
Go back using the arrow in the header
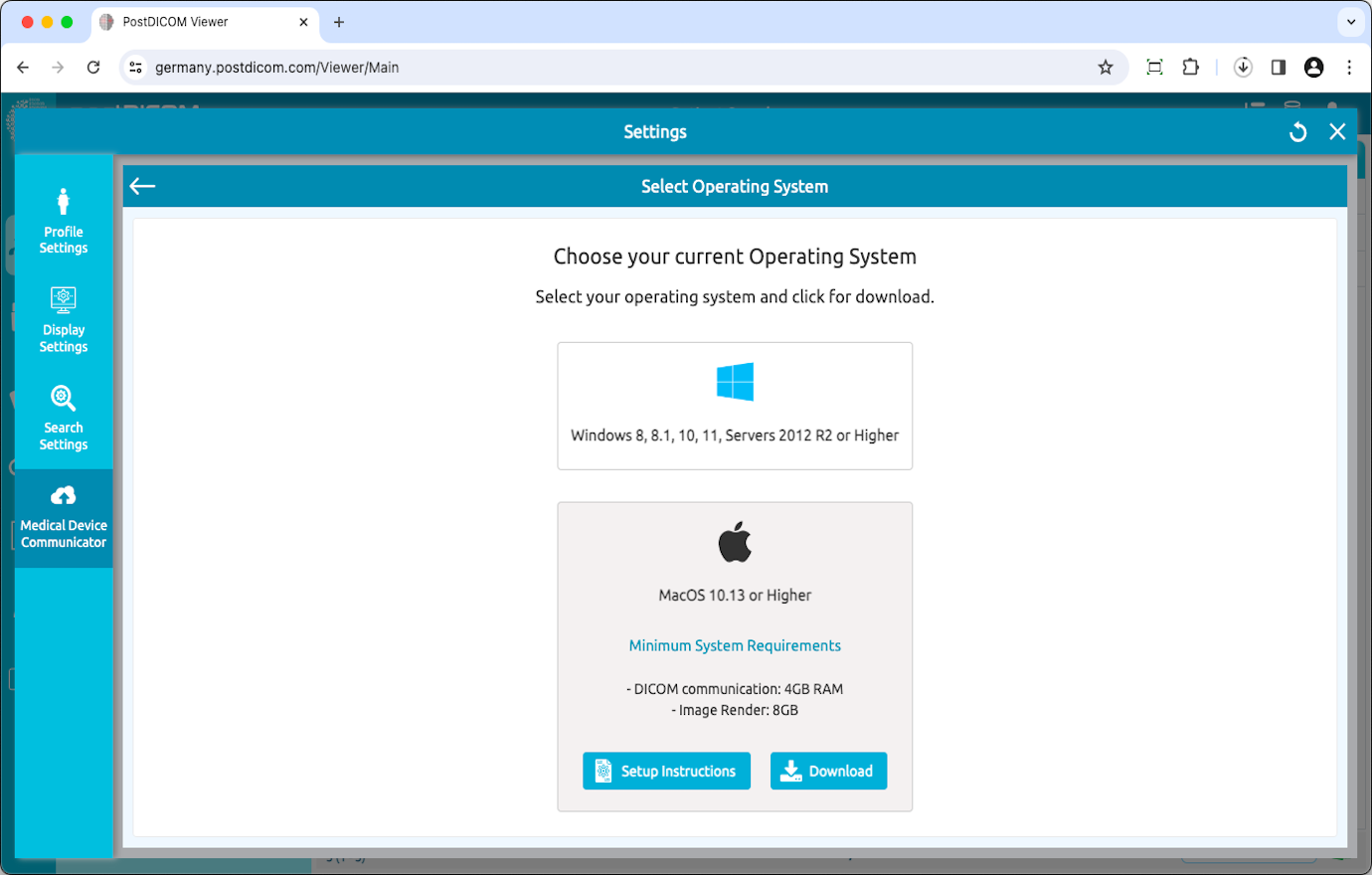tap(142, 186)
